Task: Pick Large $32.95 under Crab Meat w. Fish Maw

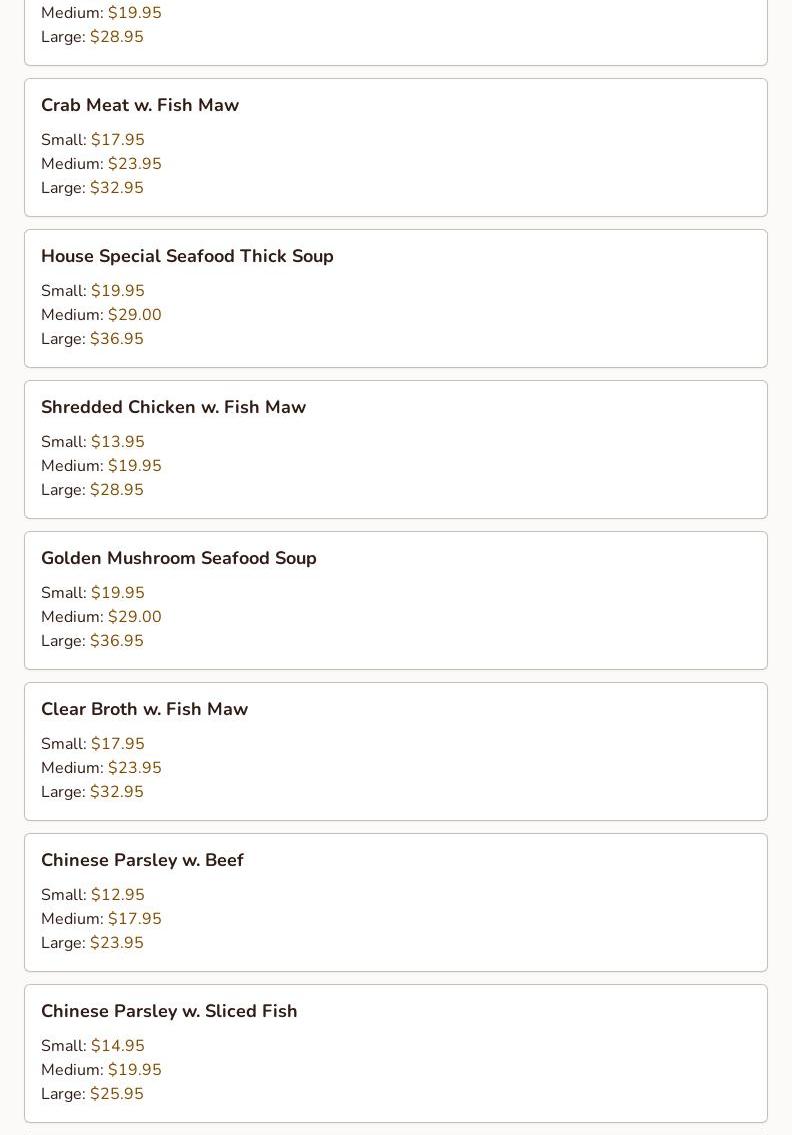Action: pos(92,188)
